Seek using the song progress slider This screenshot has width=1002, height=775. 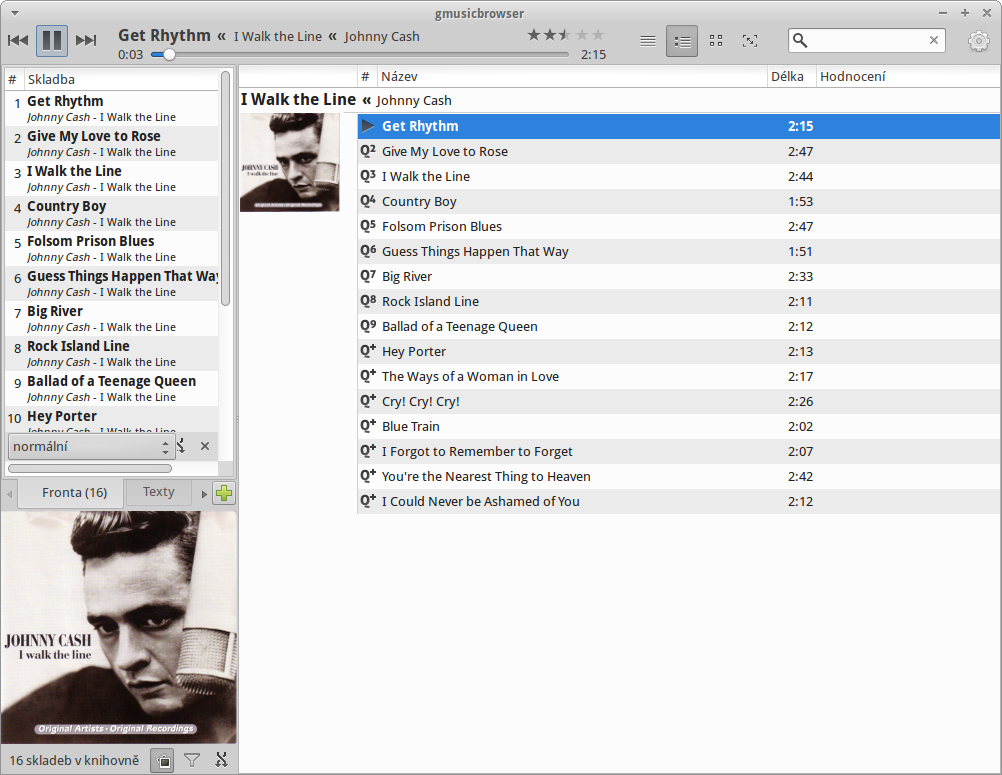[x=360, y=55]
